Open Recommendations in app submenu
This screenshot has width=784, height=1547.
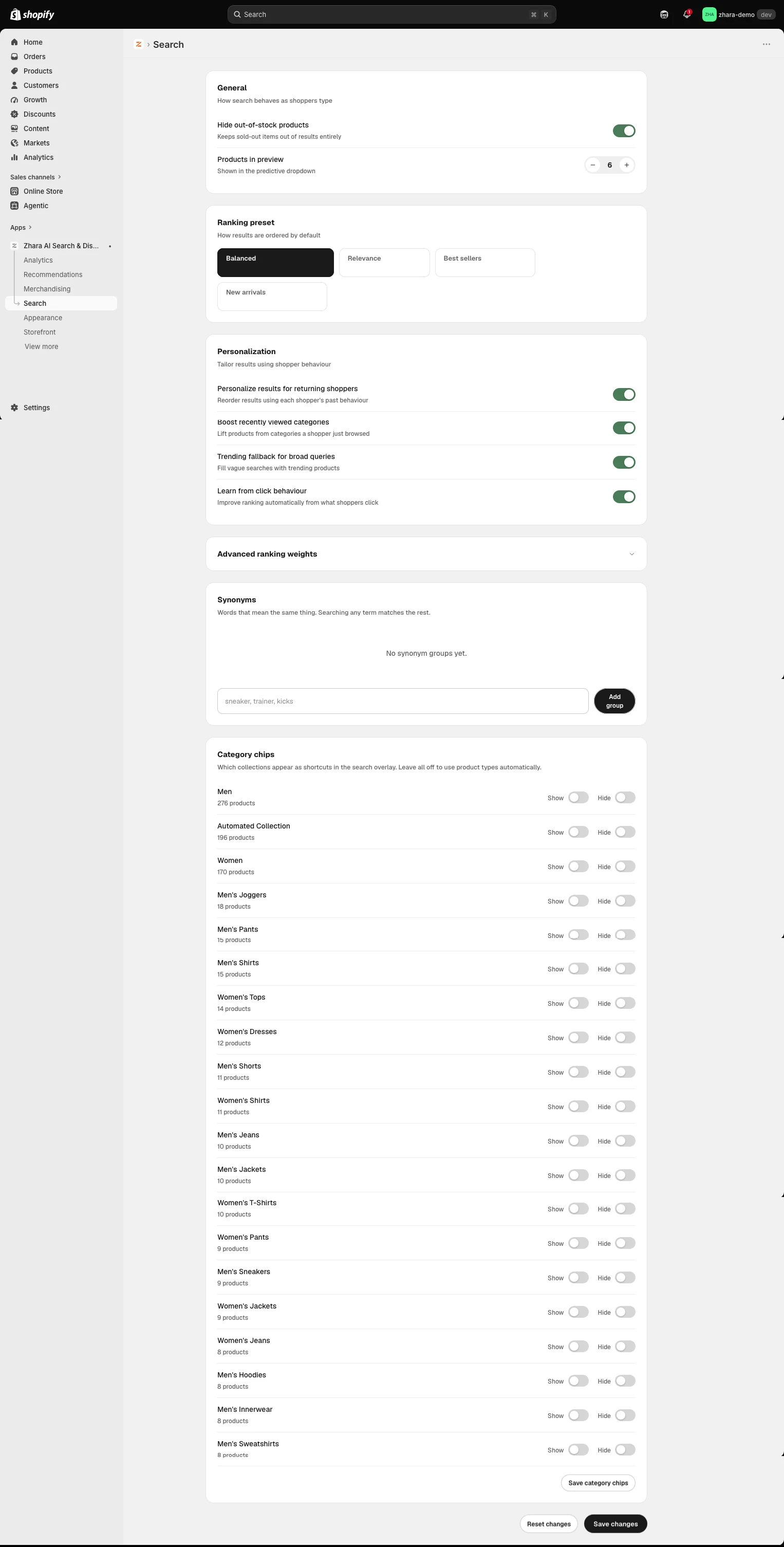tap(53, 274)
